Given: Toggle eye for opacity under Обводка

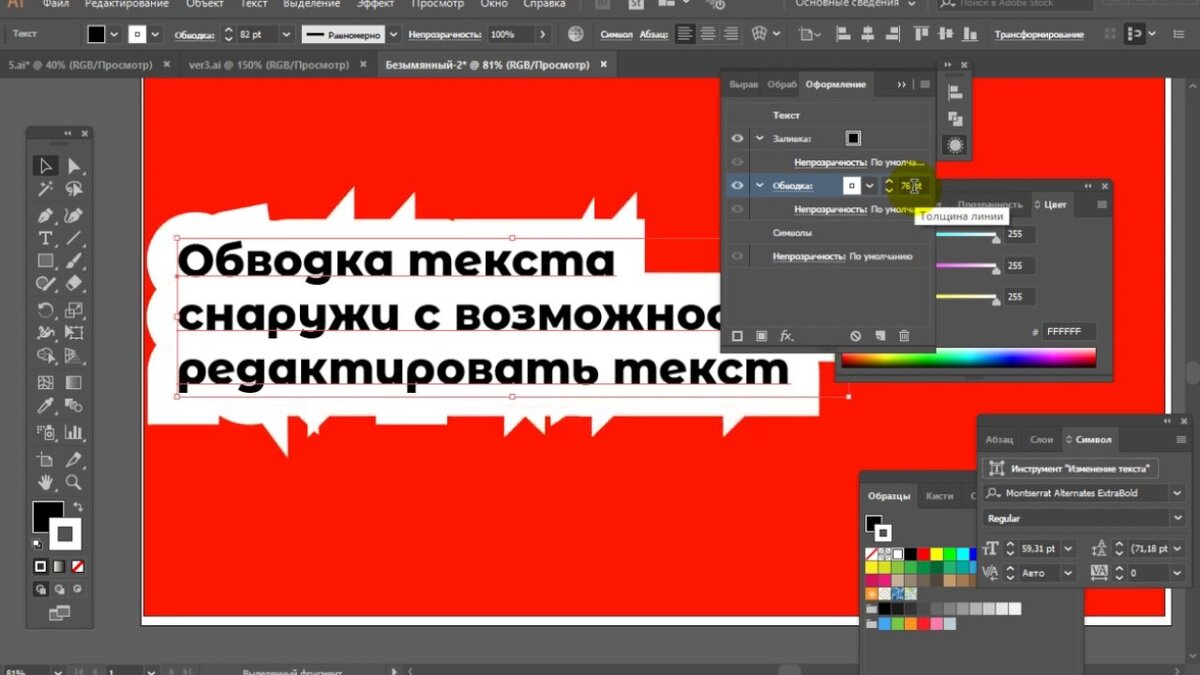Looking at the screenshot, I should coord(737,209).
